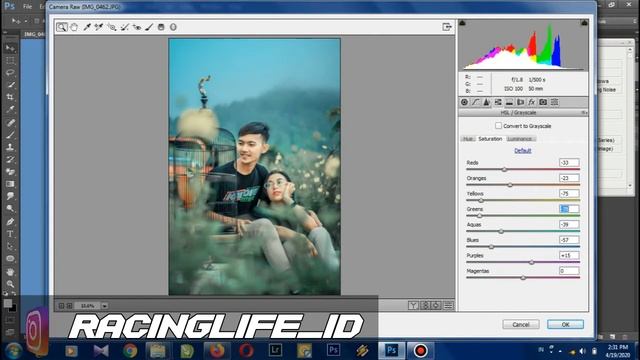
Task: Open the Effects fx panel icon
Action: tap(531, 102)
